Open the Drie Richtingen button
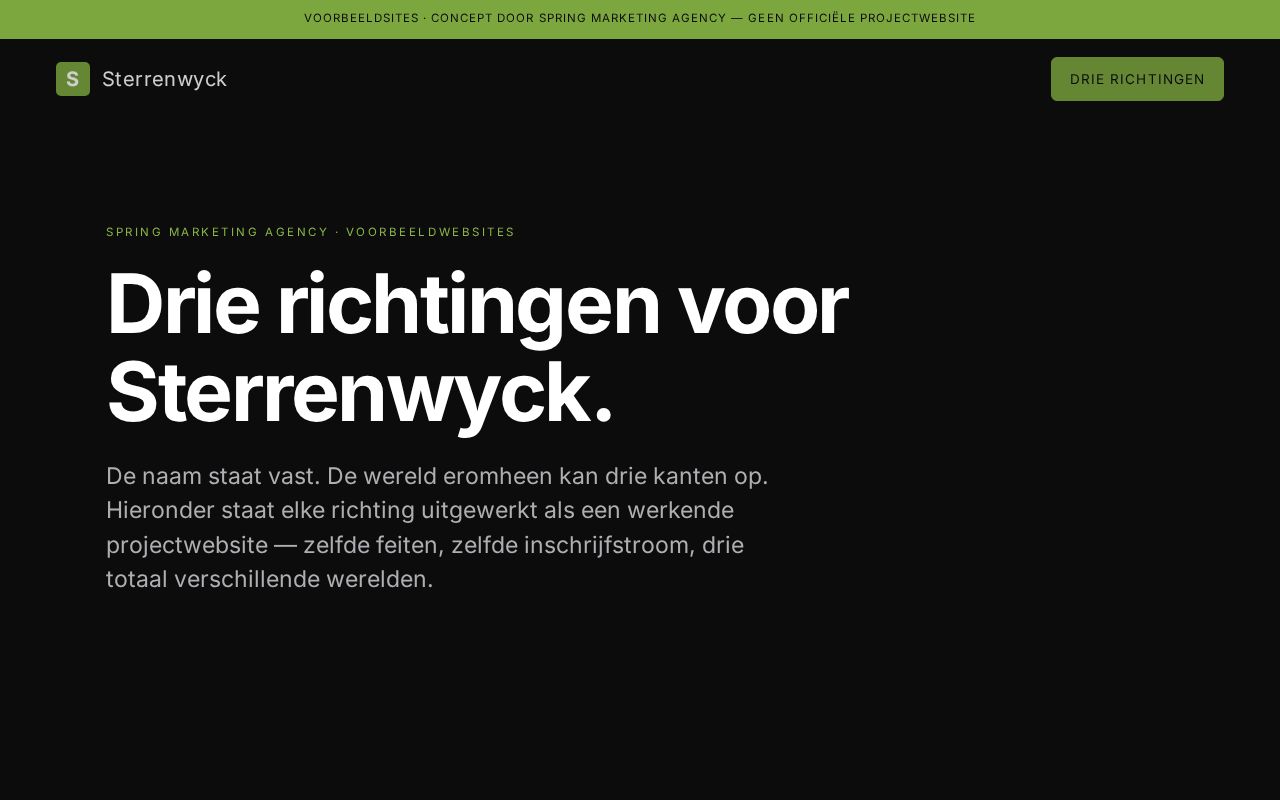 [x=1137, y=79]
